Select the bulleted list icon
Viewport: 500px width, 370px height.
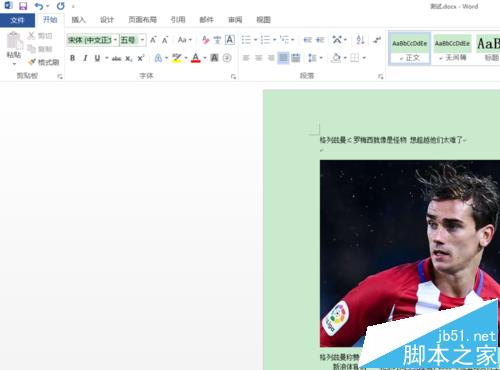coord(246,40)
